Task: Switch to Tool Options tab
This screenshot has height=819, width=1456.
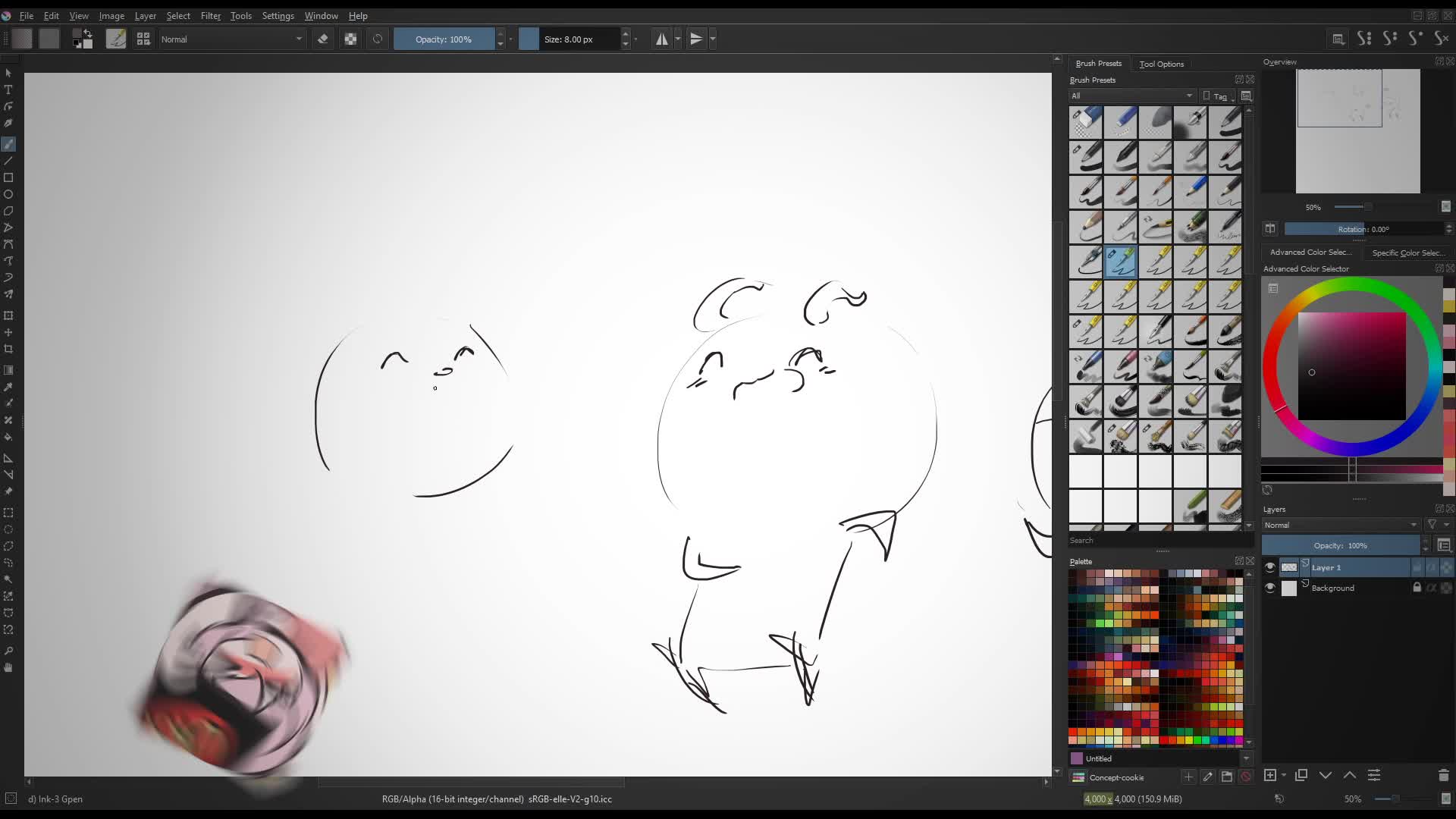Action: [x=1161, y=64]
